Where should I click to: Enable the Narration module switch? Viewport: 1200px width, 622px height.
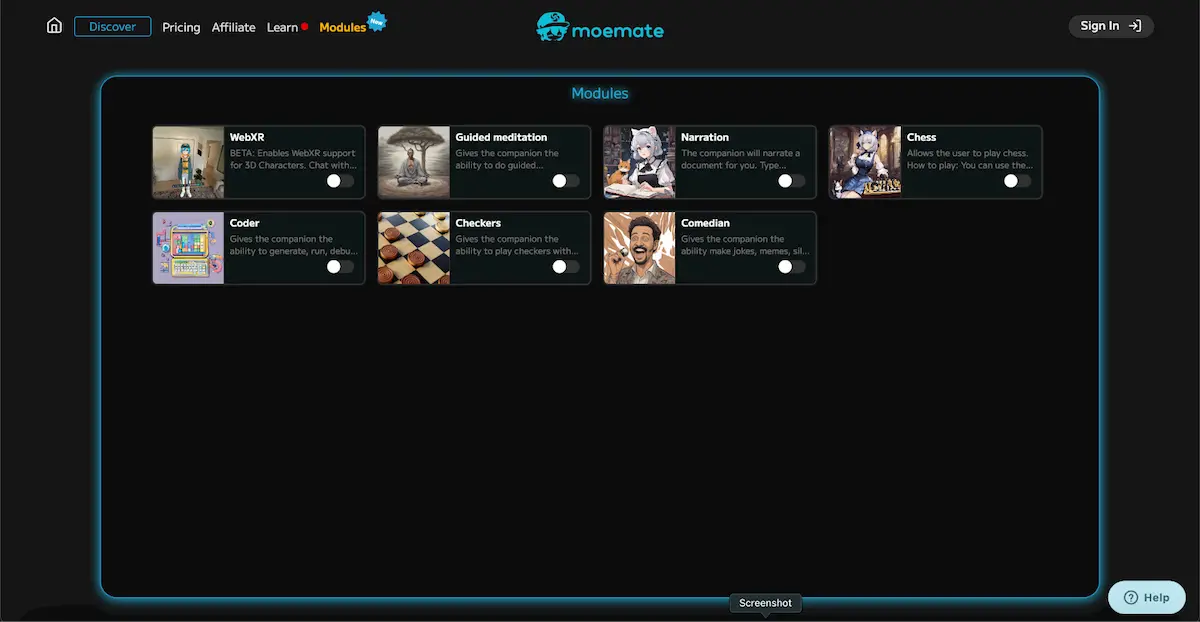(x=789, y=180)
